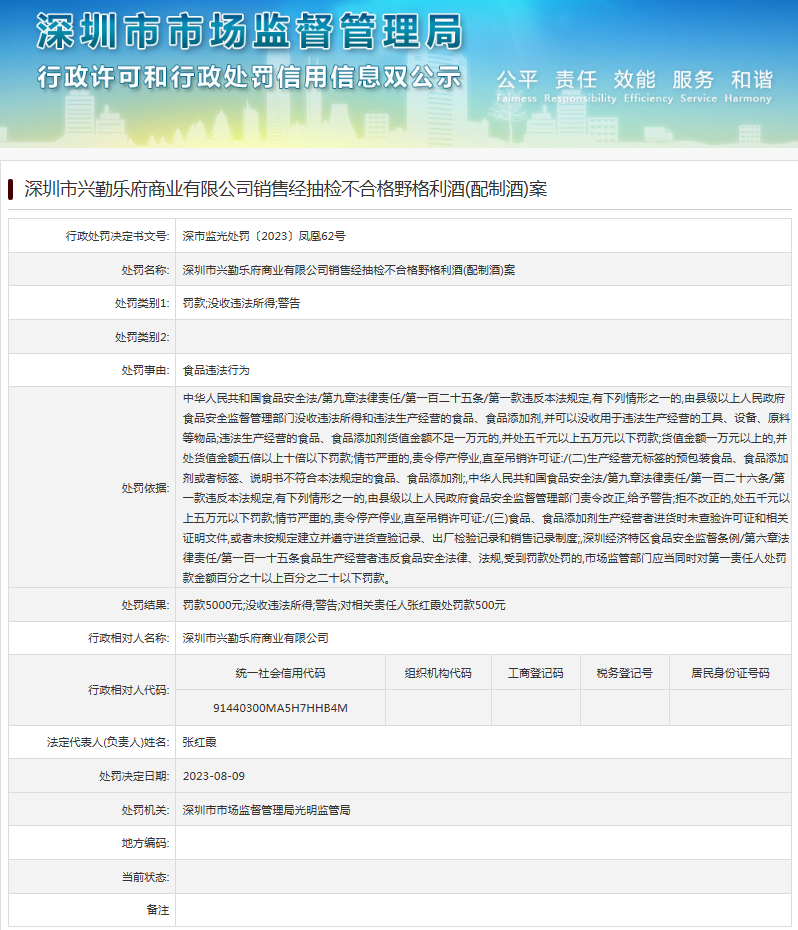Click the slogan word 和谐 Harmony

point(748,87)
